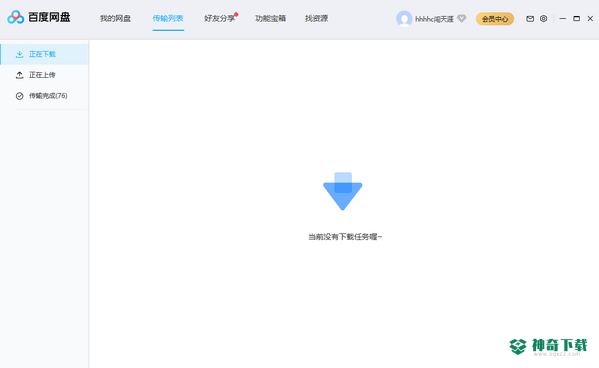Click the membership diamond icon
Viewport: 599px width, 368px height.
coord(461,18)
